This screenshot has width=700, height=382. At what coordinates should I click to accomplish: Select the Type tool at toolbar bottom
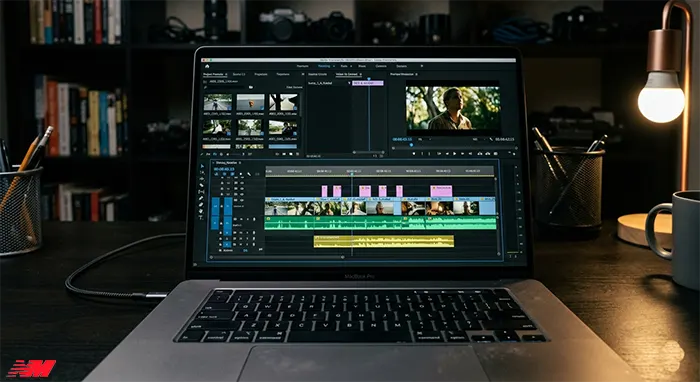point(201,218)
